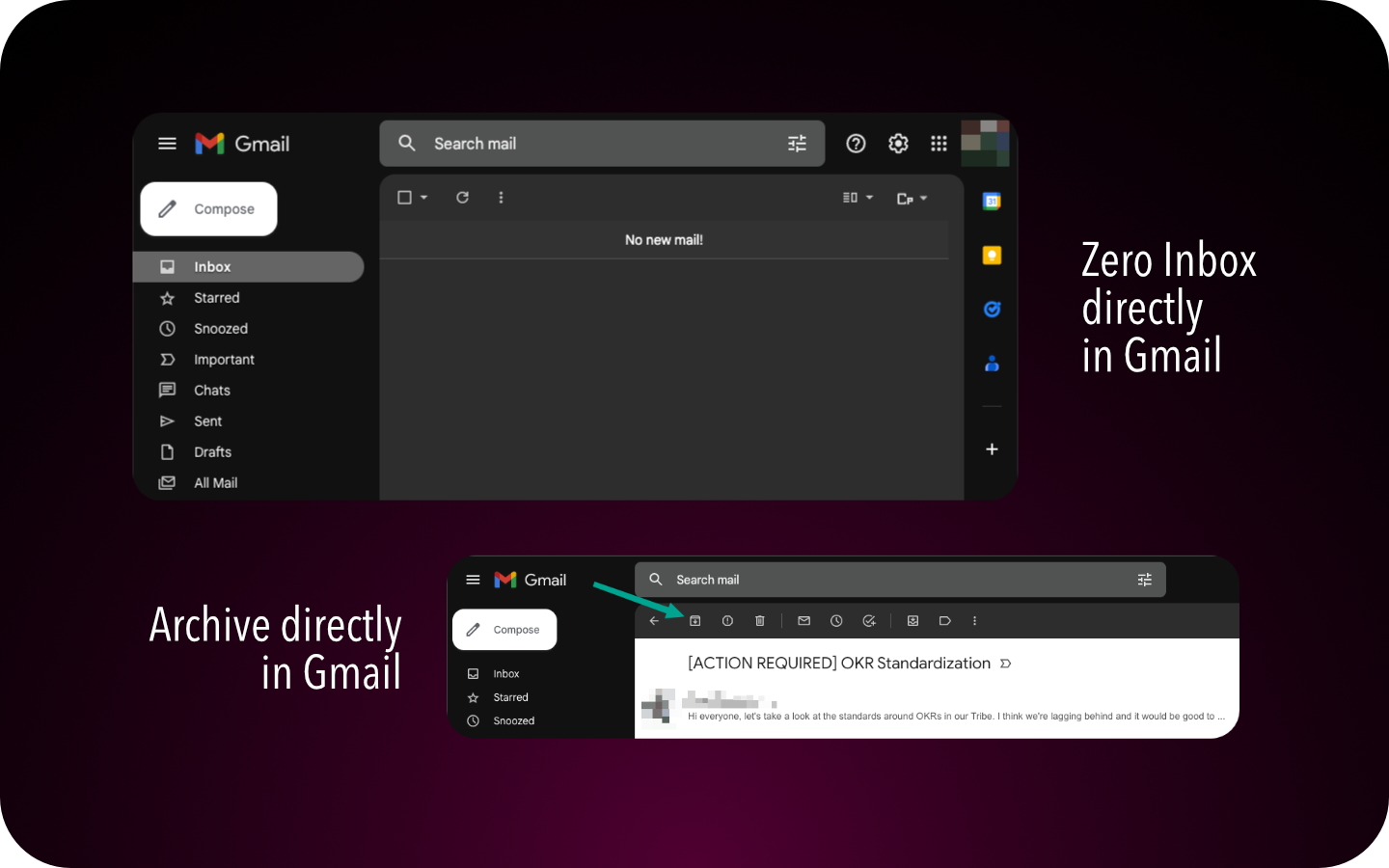
Task: Apply a label to the email
Action: [x=945, y=621]
